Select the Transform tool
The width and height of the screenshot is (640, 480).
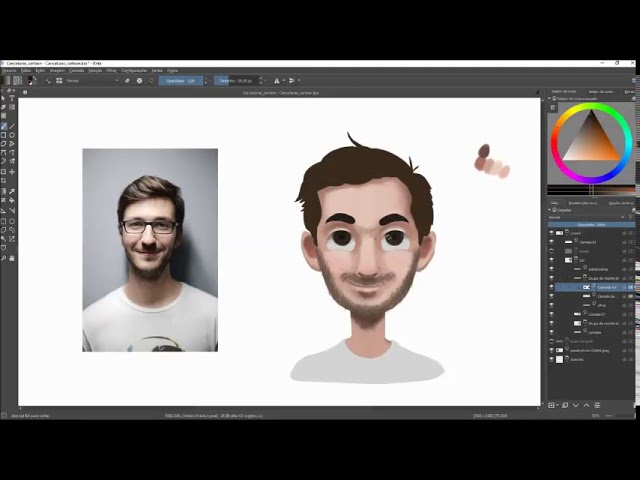(3, 172)
